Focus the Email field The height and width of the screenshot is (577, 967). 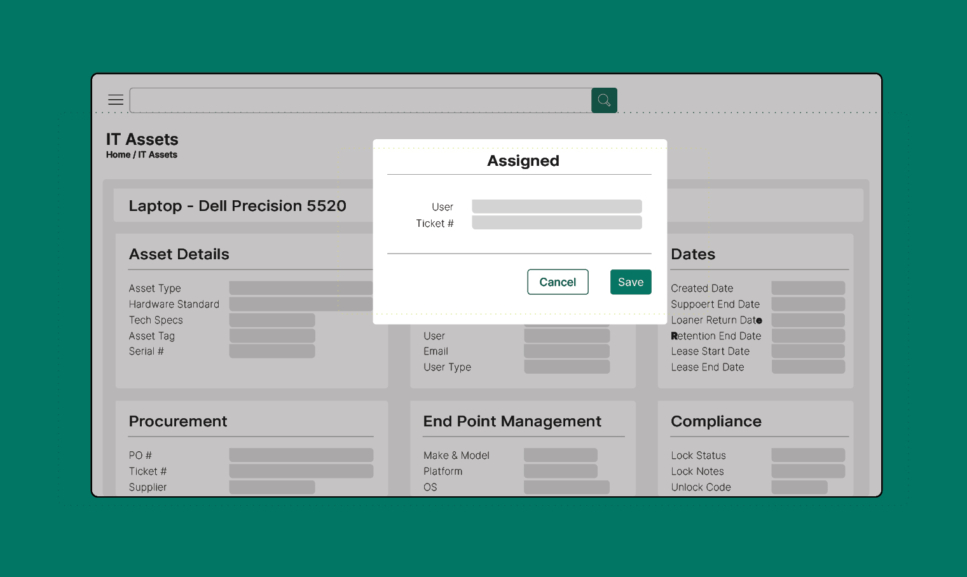pyautogui.click(x=566, y=352)
